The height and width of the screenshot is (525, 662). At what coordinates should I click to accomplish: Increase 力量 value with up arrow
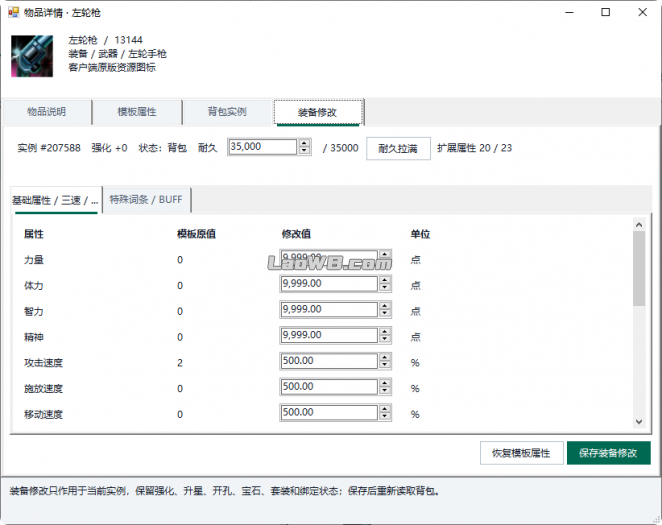(x=385, y=254)
